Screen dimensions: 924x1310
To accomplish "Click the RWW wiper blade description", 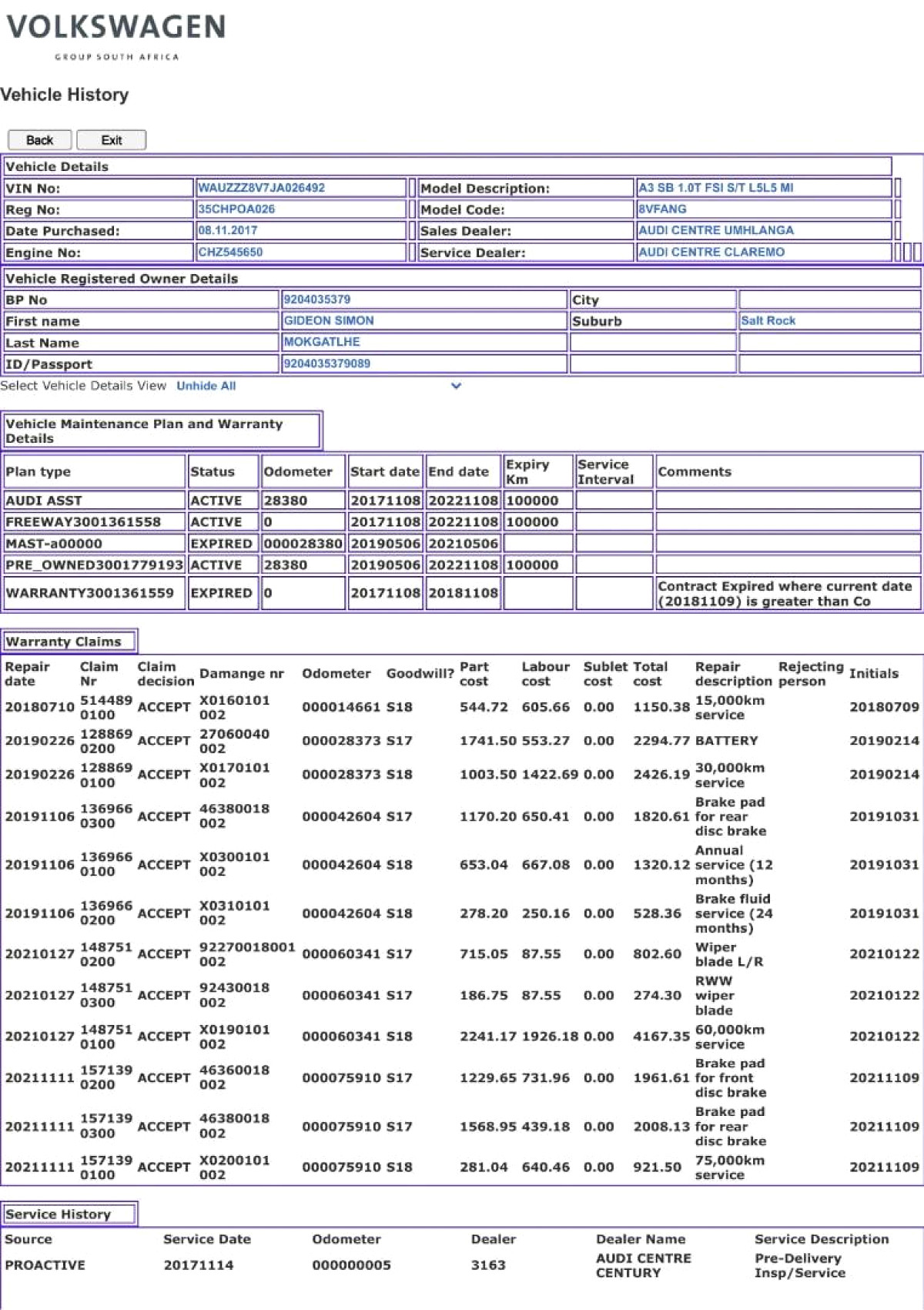I will (715, 996).
